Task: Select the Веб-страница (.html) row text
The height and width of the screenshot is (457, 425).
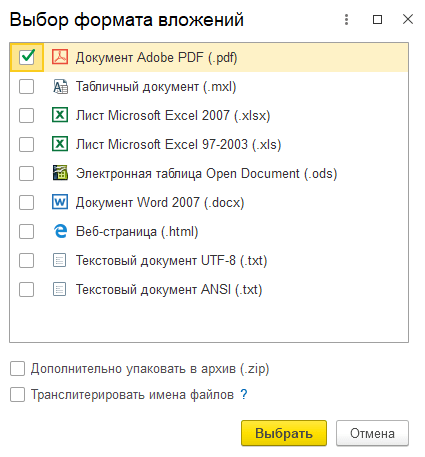Action: [137, 231]
